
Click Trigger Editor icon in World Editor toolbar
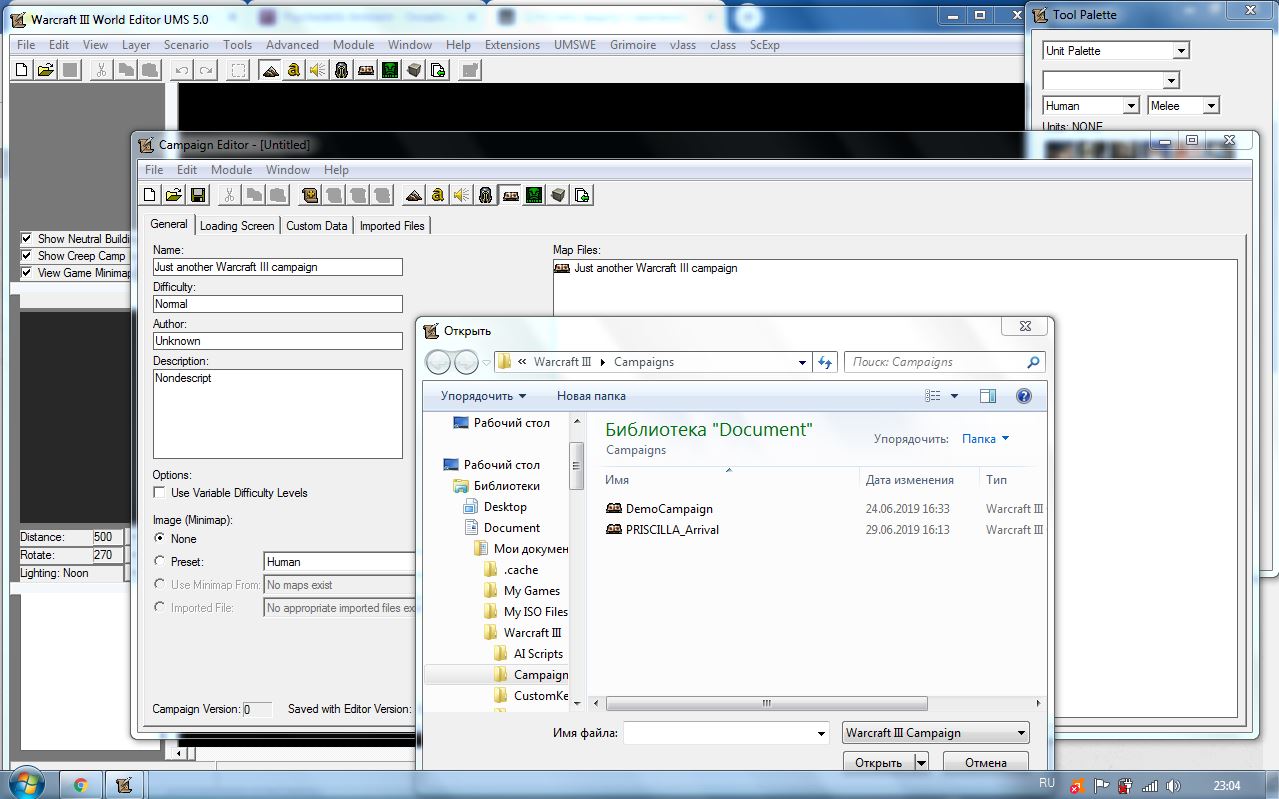(293, 70)
